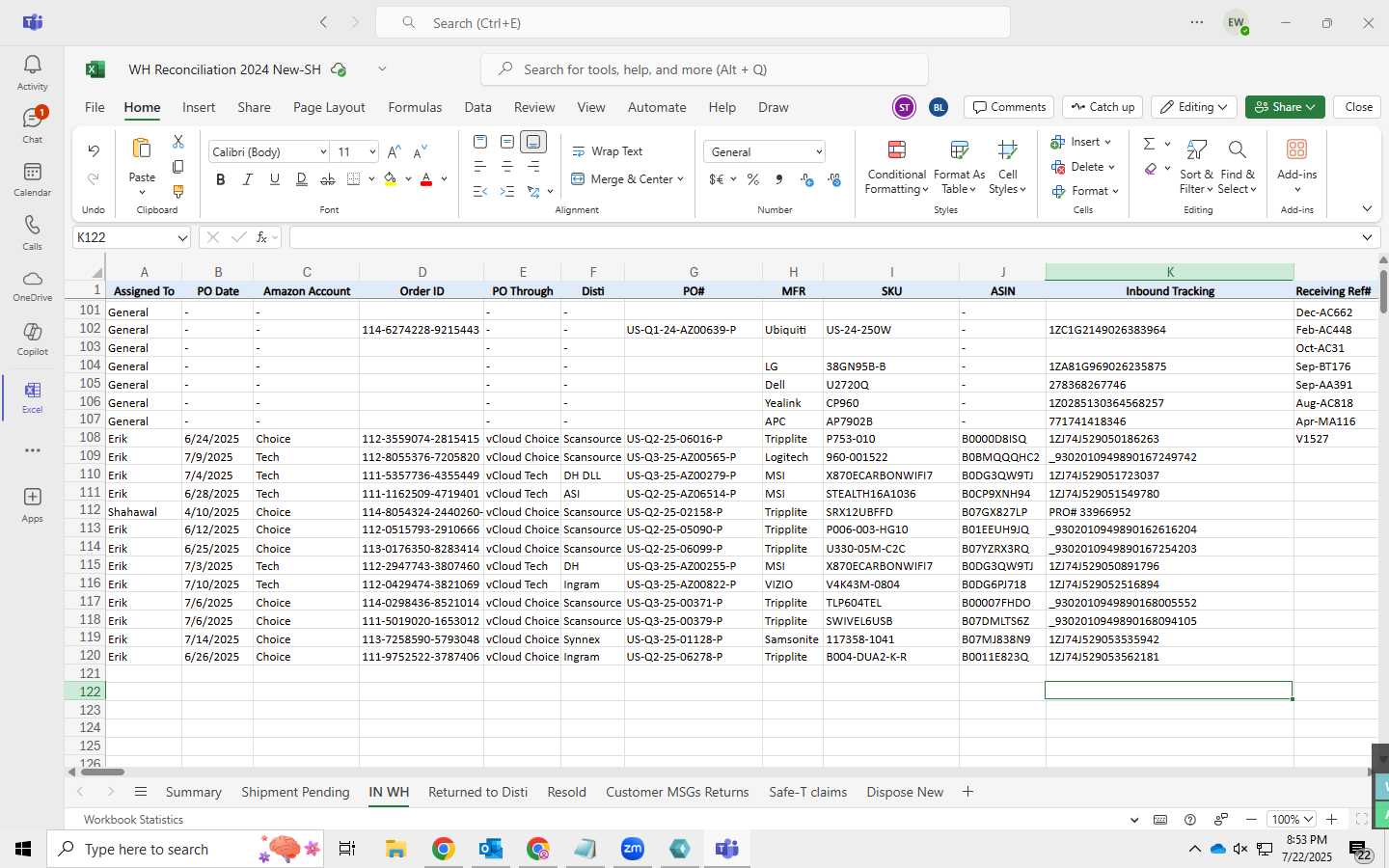Open Fill Color yellow bucket swatch
Screen dimensions: 1389x868
391,179
